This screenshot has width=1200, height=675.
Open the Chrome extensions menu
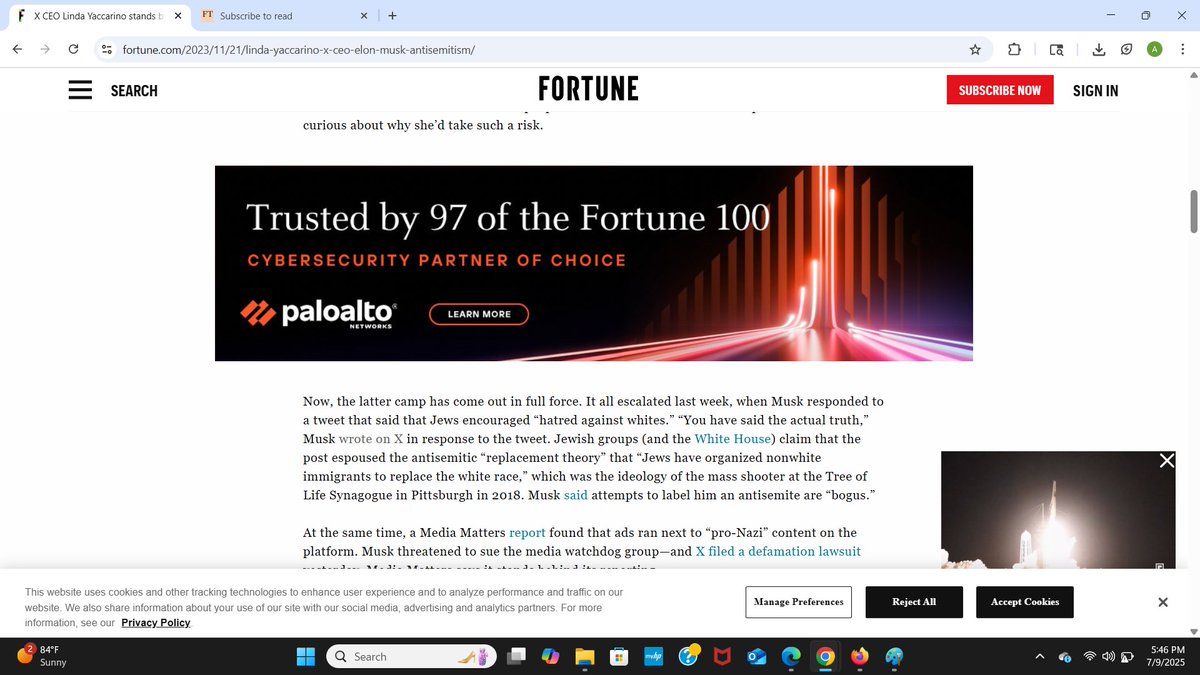point(1014,49)
